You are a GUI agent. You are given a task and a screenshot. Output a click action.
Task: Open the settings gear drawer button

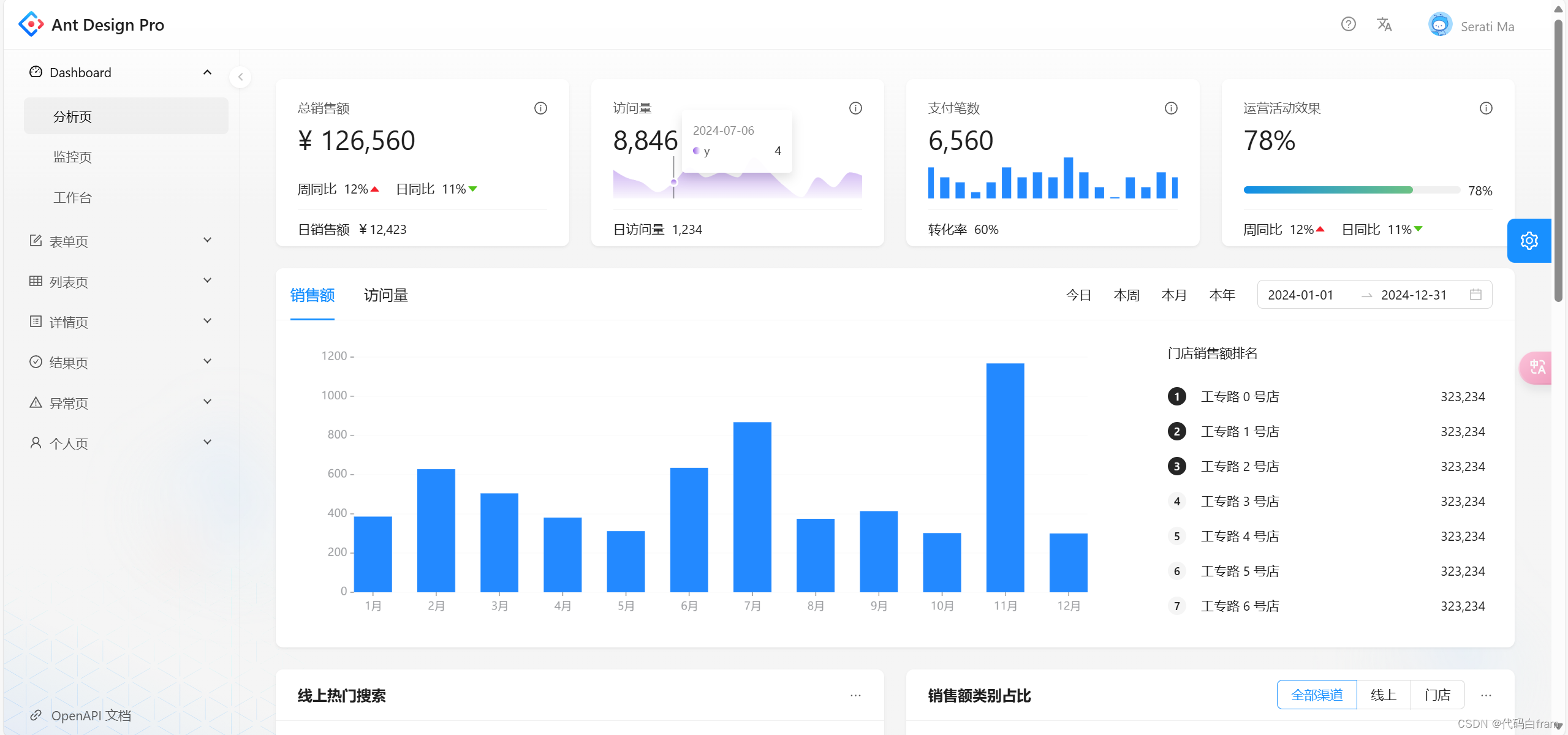[x=1529, y=241]
